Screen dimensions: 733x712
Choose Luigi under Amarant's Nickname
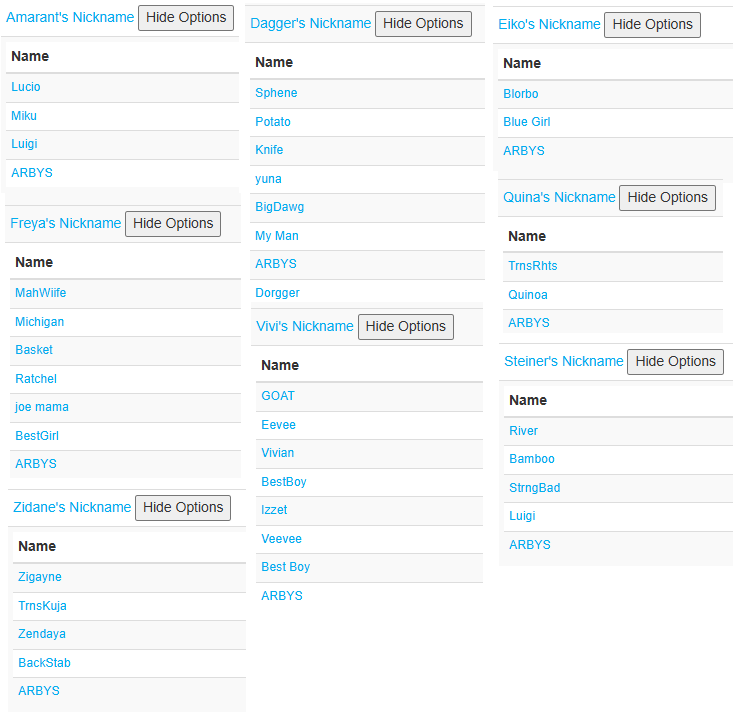(x=24, y=144)
